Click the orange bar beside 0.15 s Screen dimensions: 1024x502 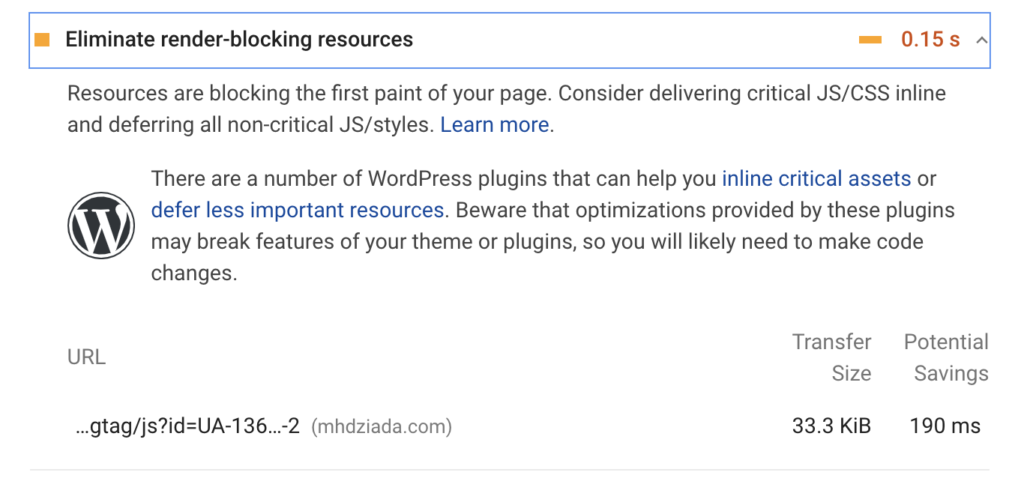870,40
